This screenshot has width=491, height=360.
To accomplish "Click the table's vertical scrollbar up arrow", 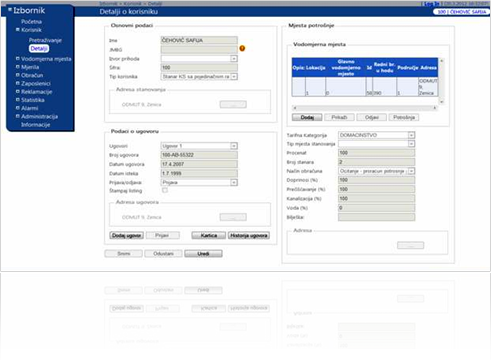I will tap(442, 61).
